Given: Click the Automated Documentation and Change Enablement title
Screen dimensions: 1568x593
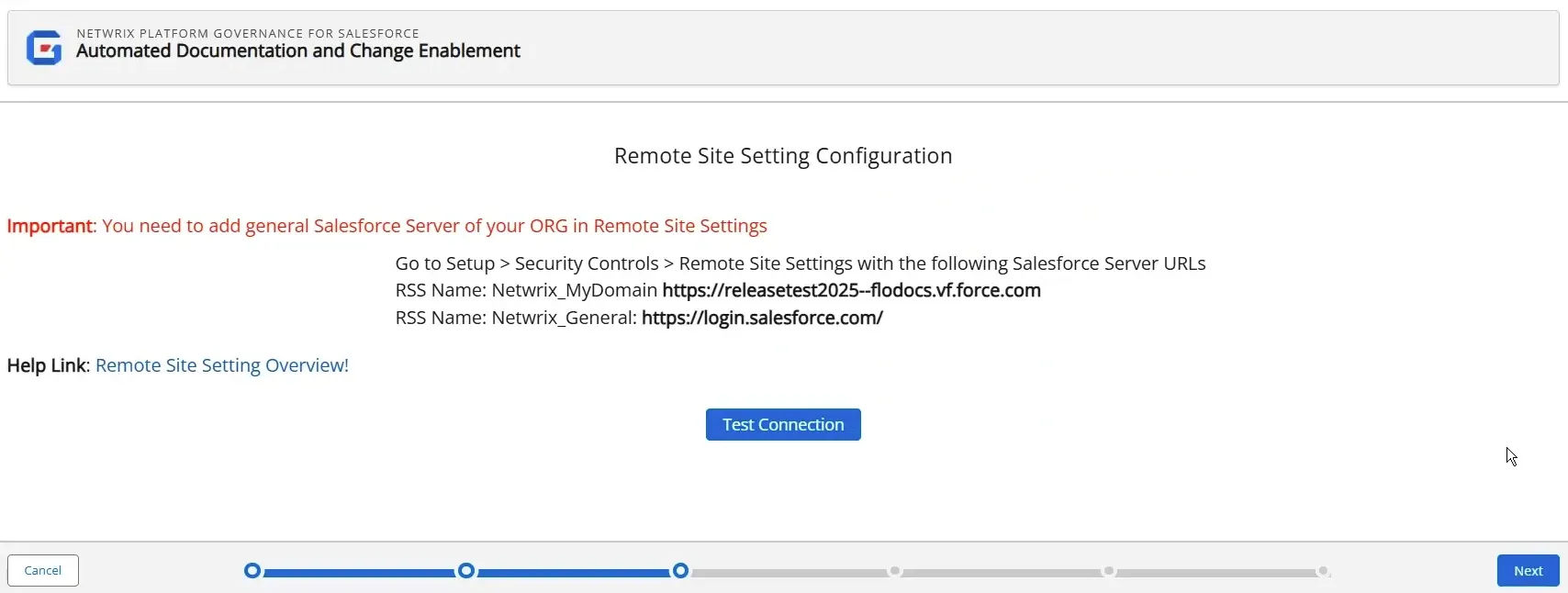Looking at the screenshot, I should 298,51.
